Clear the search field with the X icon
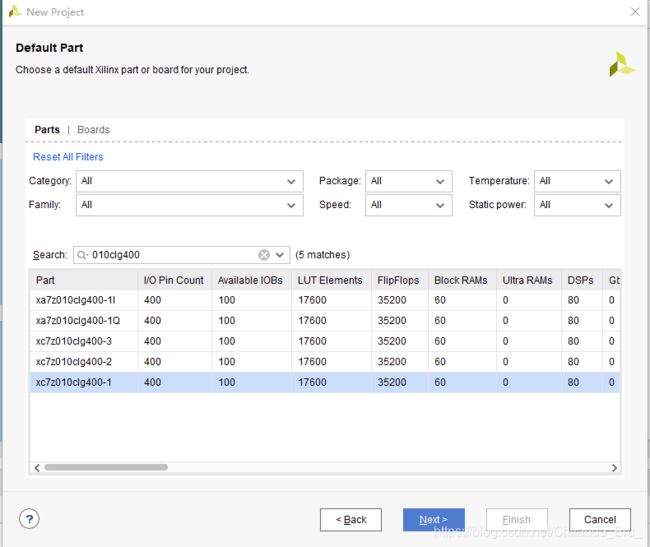This screenshot has height=547, width=650. [x=264, y=255]
